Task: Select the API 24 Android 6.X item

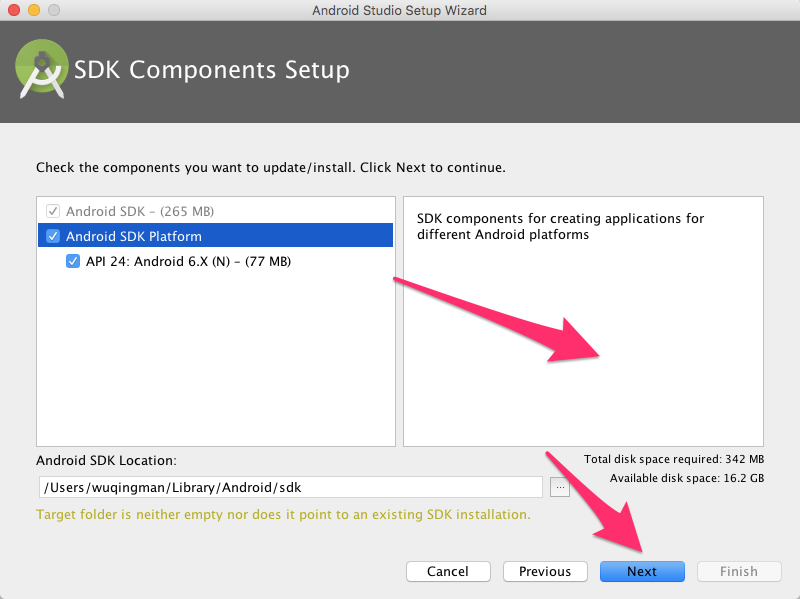Action: 180,260
